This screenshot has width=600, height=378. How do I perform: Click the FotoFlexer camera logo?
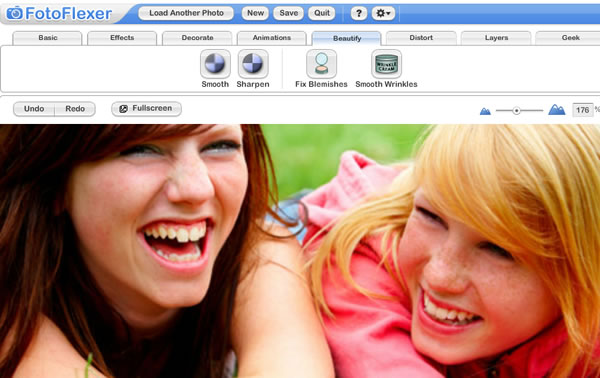[15, 13]
